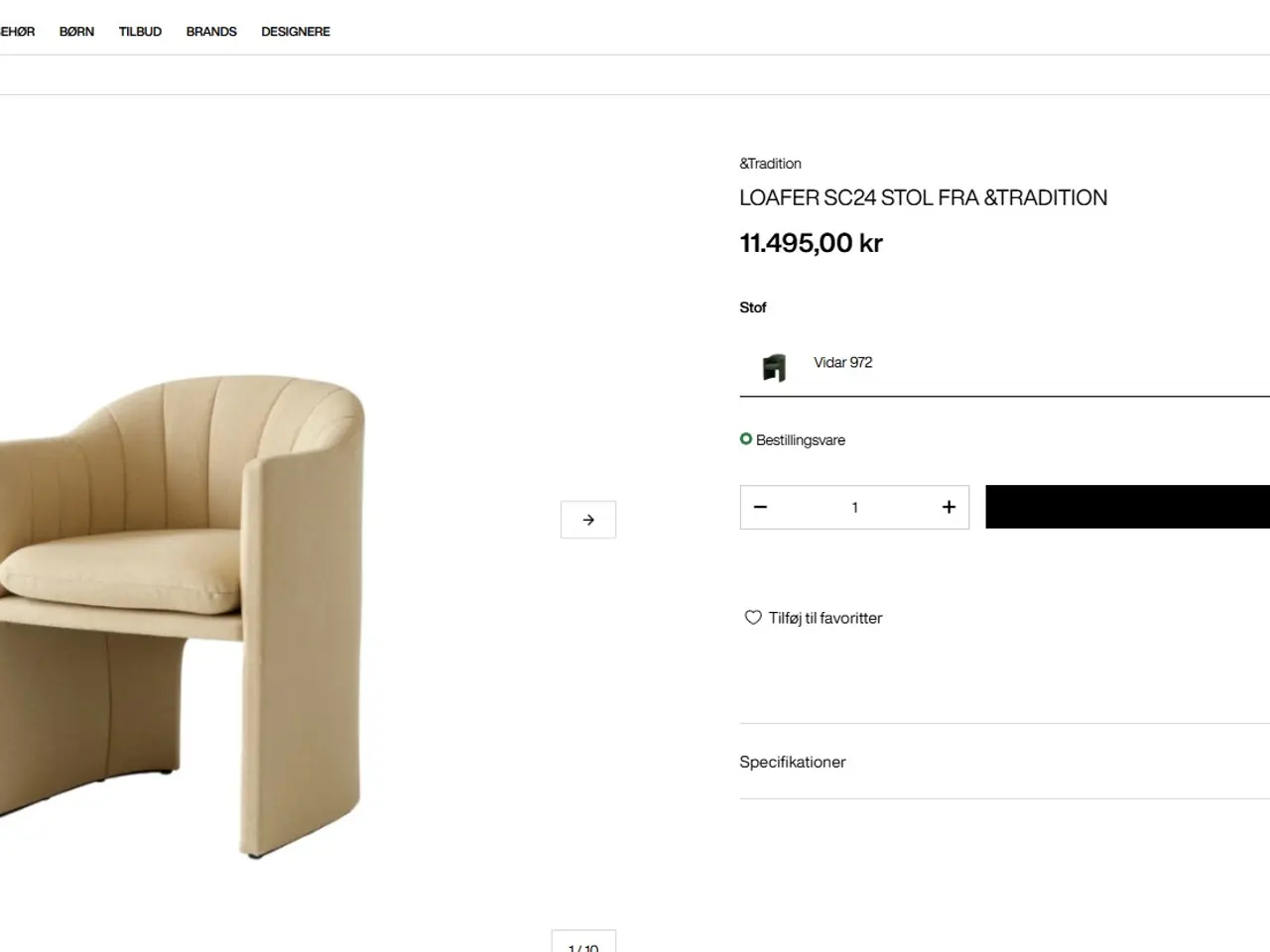Click the Loafer SC24 Stol product title
This screenshot has width=1270, height=952.
pyautogui.click(x=923, y=197)
